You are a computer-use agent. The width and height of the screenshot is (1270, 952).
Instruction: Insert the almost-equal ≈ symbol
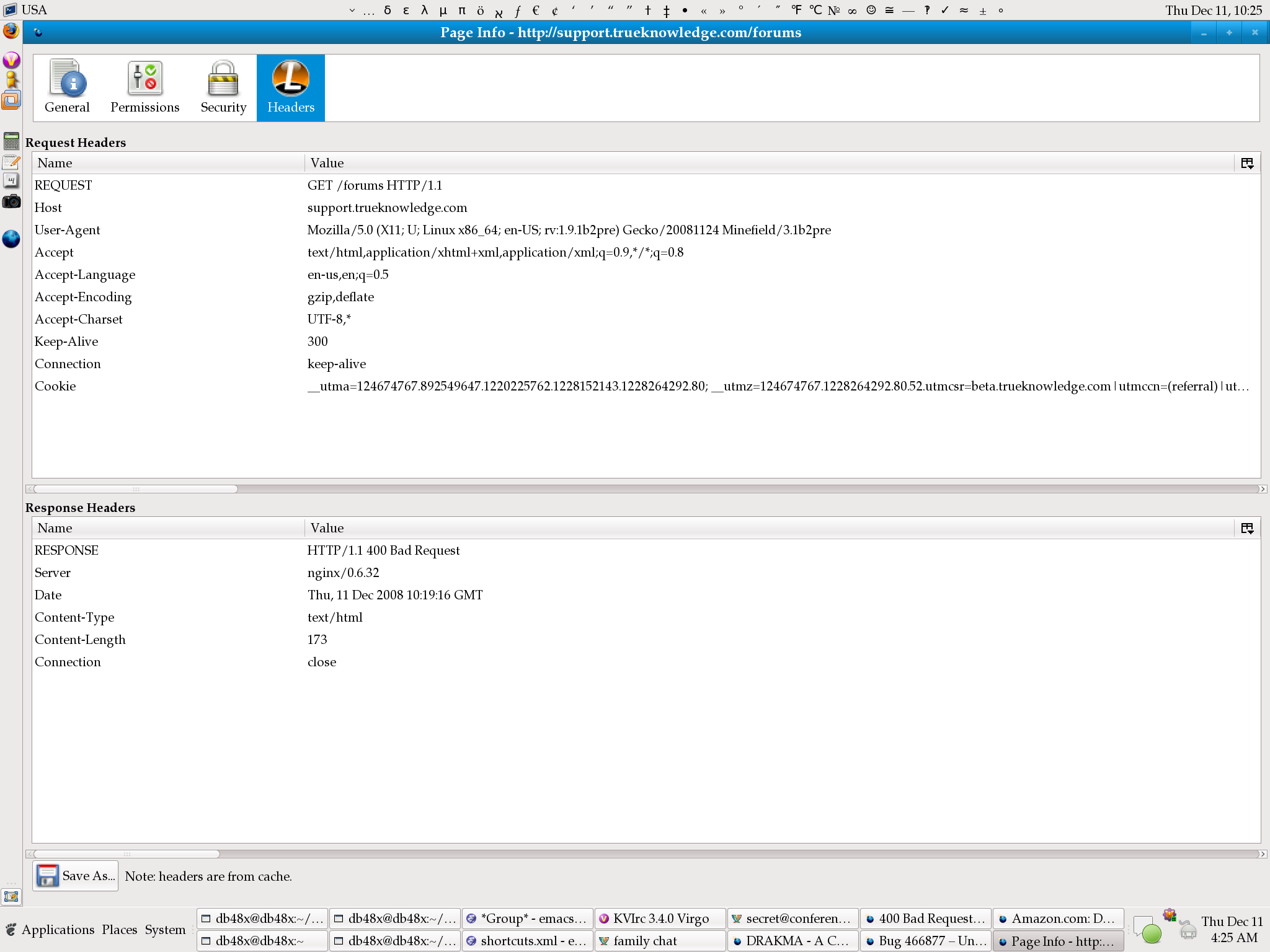click(964, 10)
